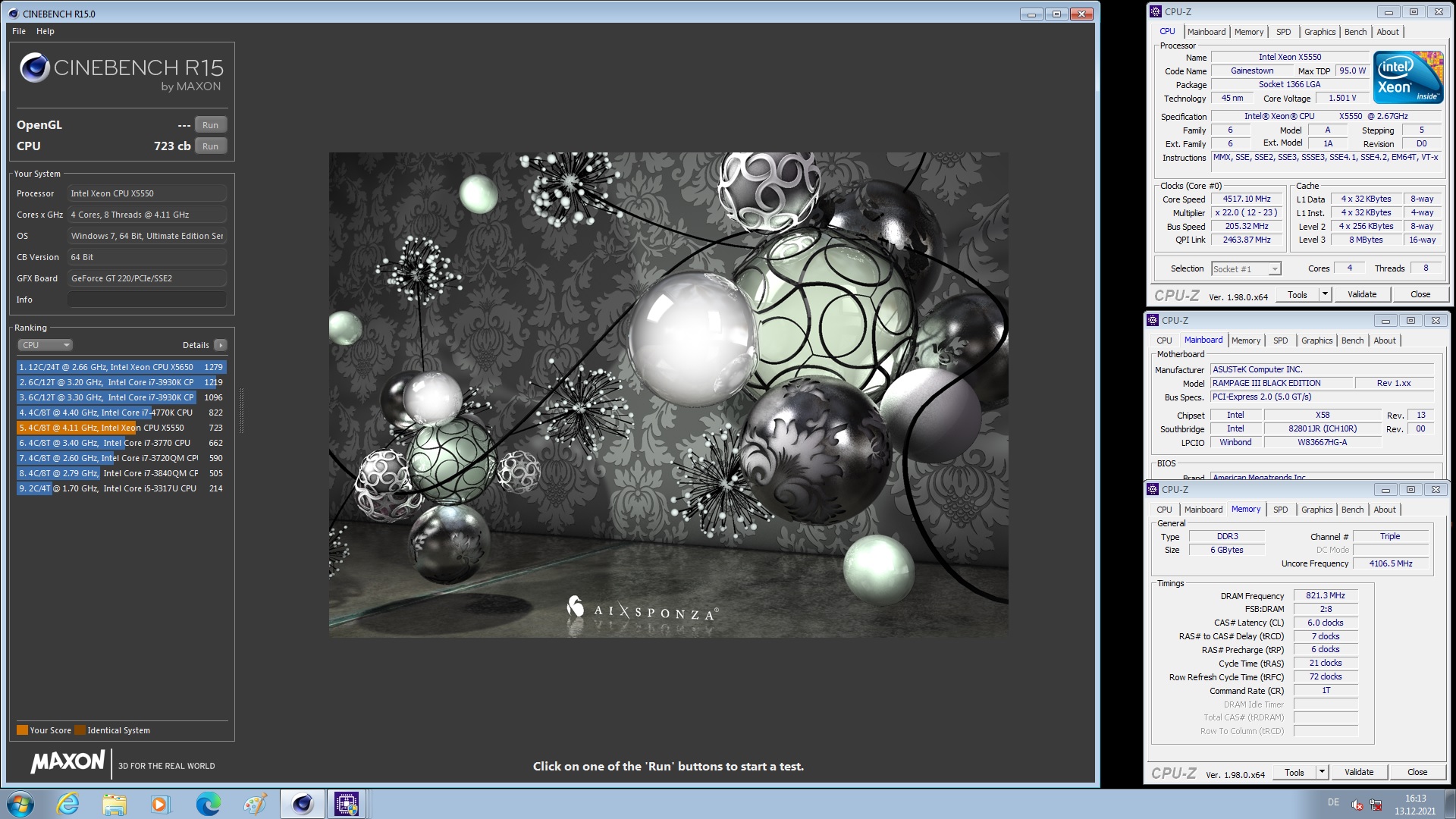Open Paint from the taskbar
This screenshot has width=1456, height=819.
(x=255, y=803)
